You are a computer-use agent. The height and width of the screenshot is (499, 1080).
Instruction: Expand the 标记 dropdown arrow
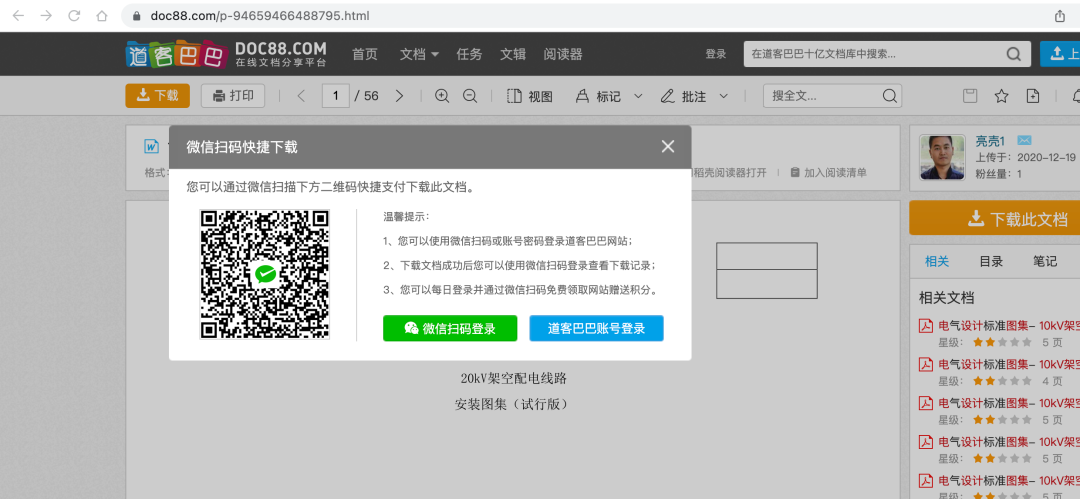point(638,96)
